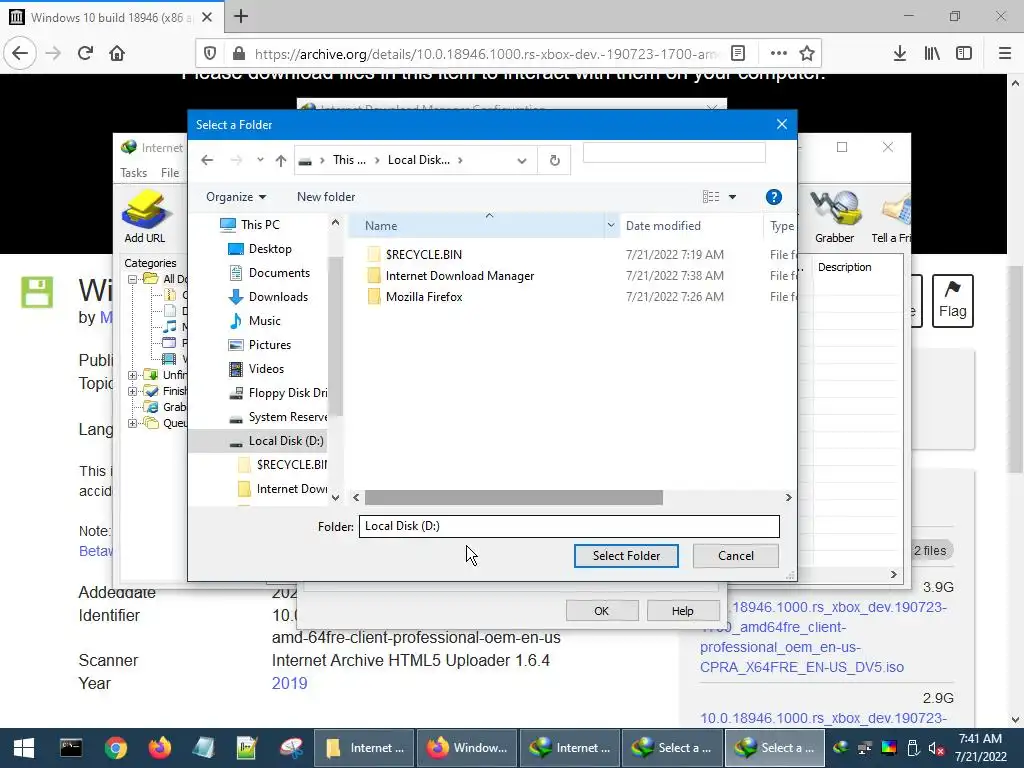Open the Organize dropdown menu
This screenshot has width=1024, height=768.
[x=236, y=197]
